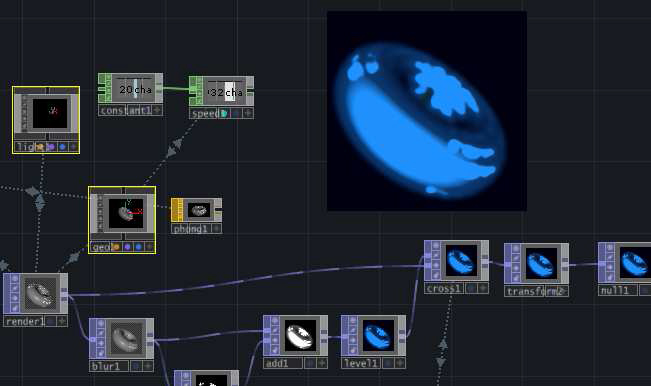
Task: Activate the viewer plus button on blur1
Action: pyautogui.click(x=148, y=366)
